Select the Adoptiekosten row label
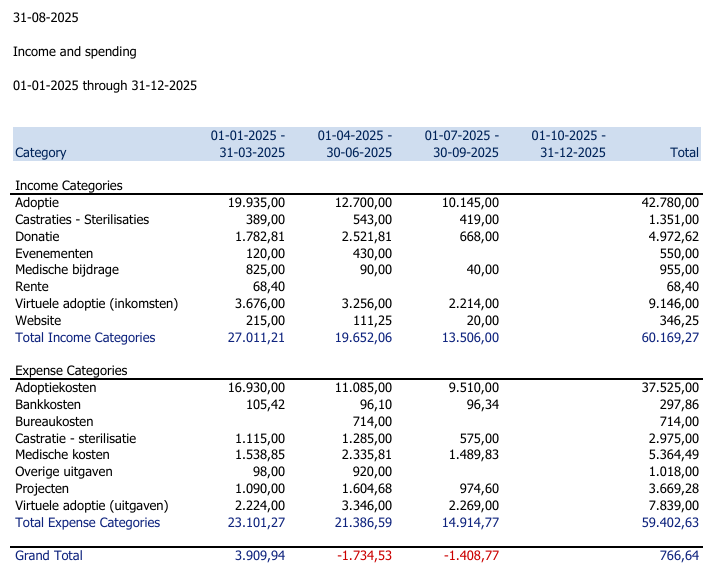 56,388
